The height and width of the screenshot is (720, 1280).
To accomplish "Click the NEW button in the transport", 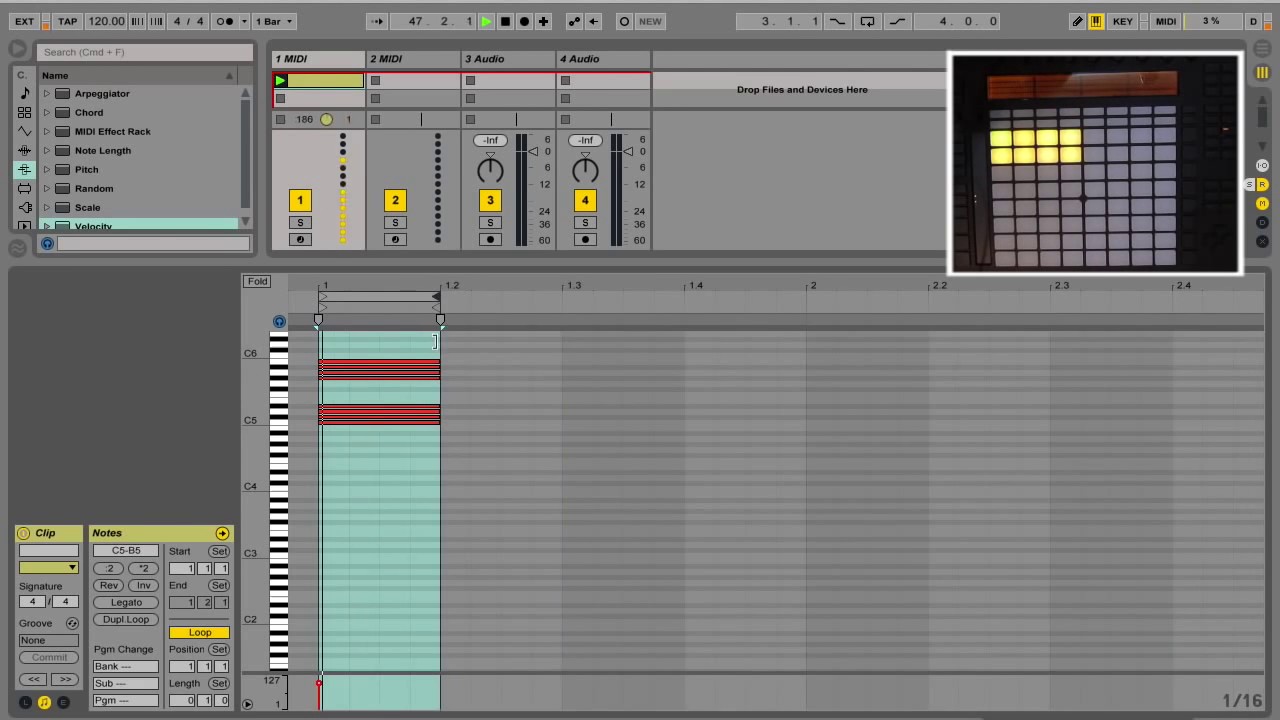I will (650, 21).
